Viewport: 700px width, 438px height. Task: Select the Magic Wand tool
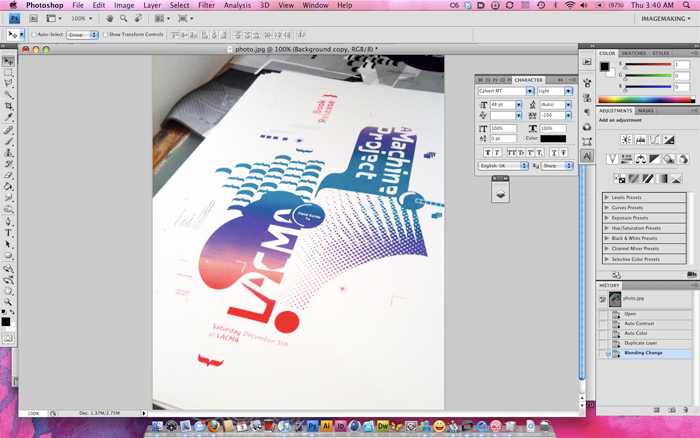click(x=8, y=94)
